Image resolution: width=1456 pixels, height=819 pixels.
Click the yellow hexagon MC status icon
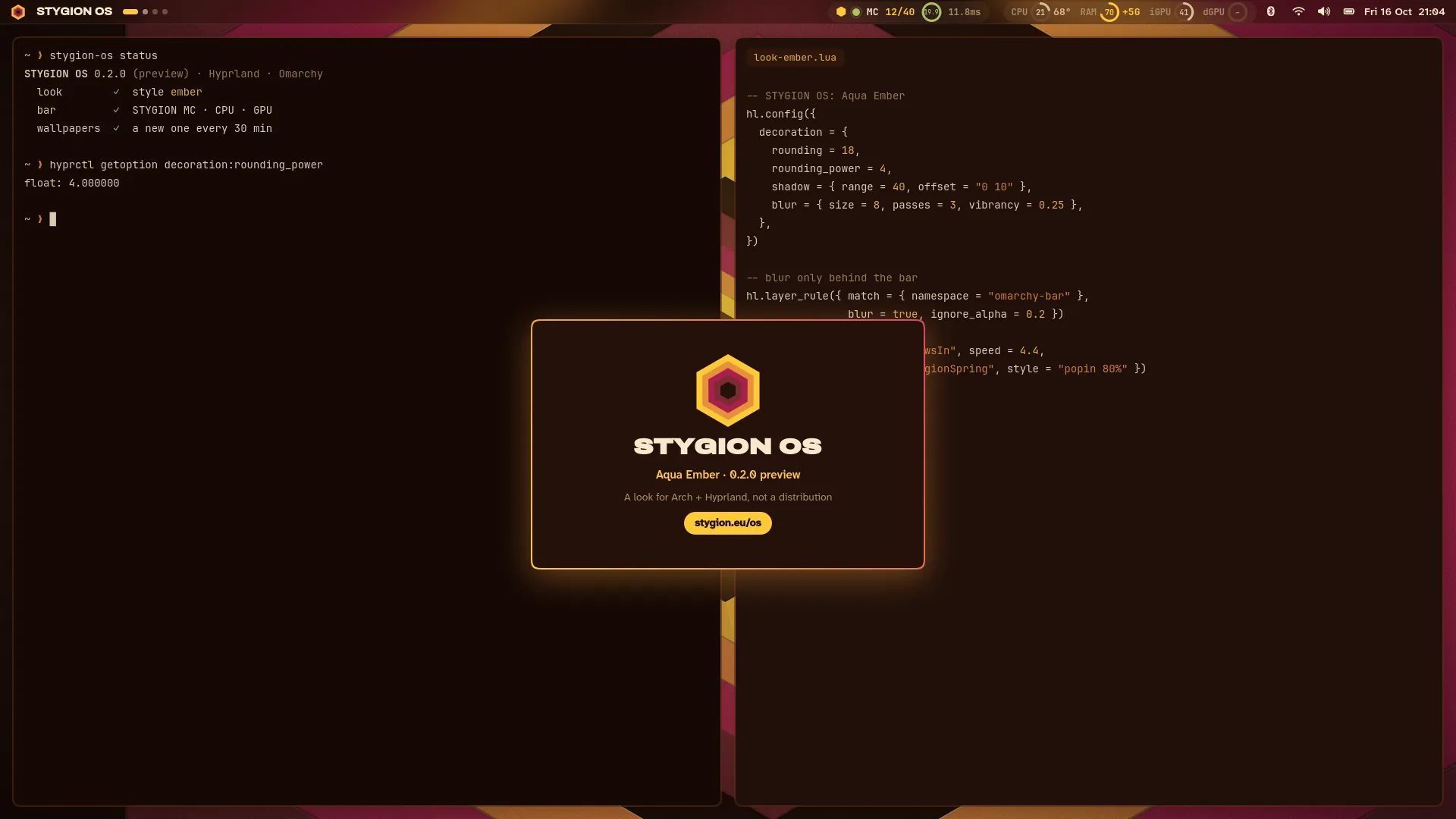pyautogui.click(x=841, y=11)
